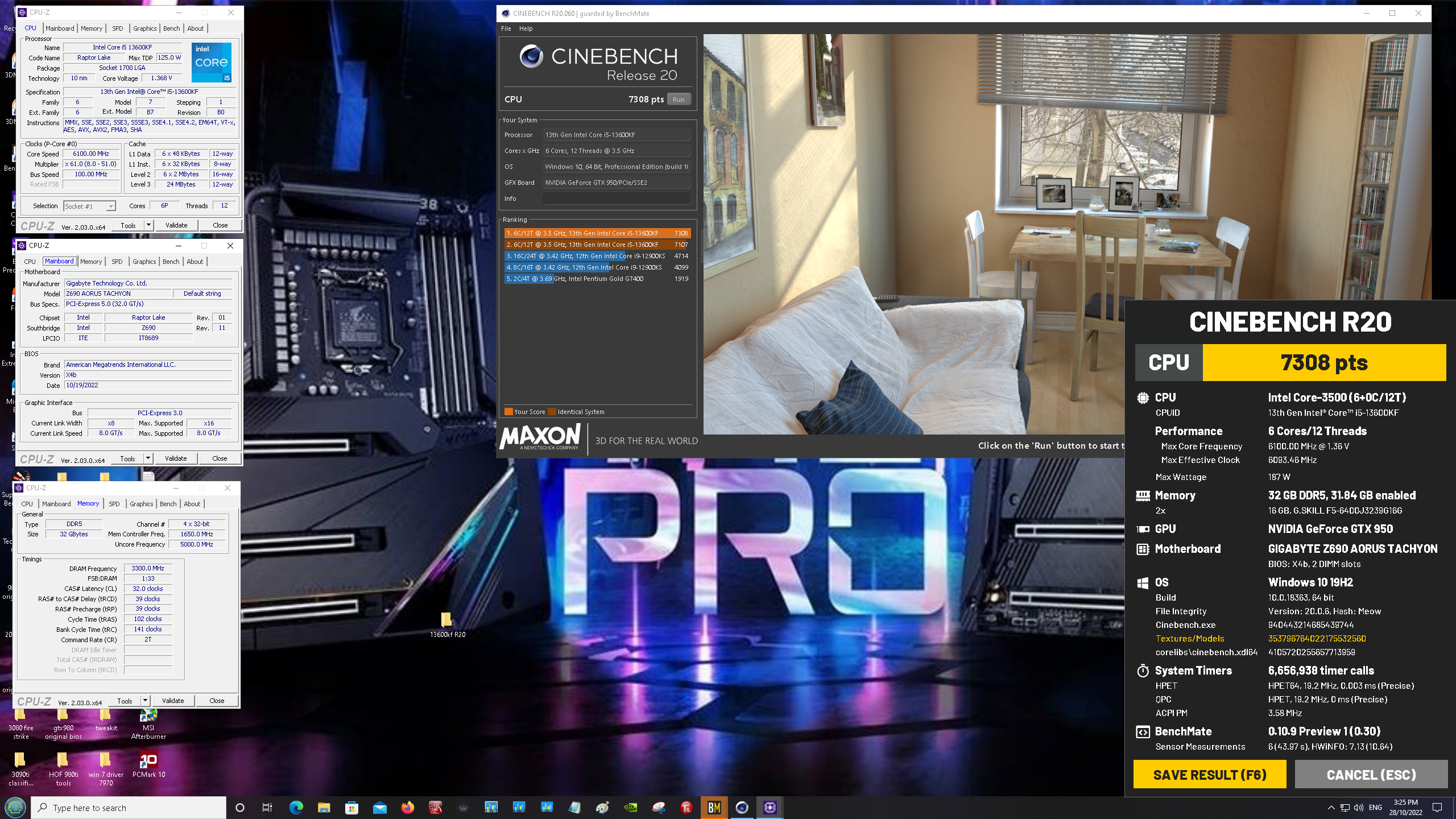Click the Cinebench Info input field
The width and height of the screenshot is (1456, 819).
pos(617,198)
